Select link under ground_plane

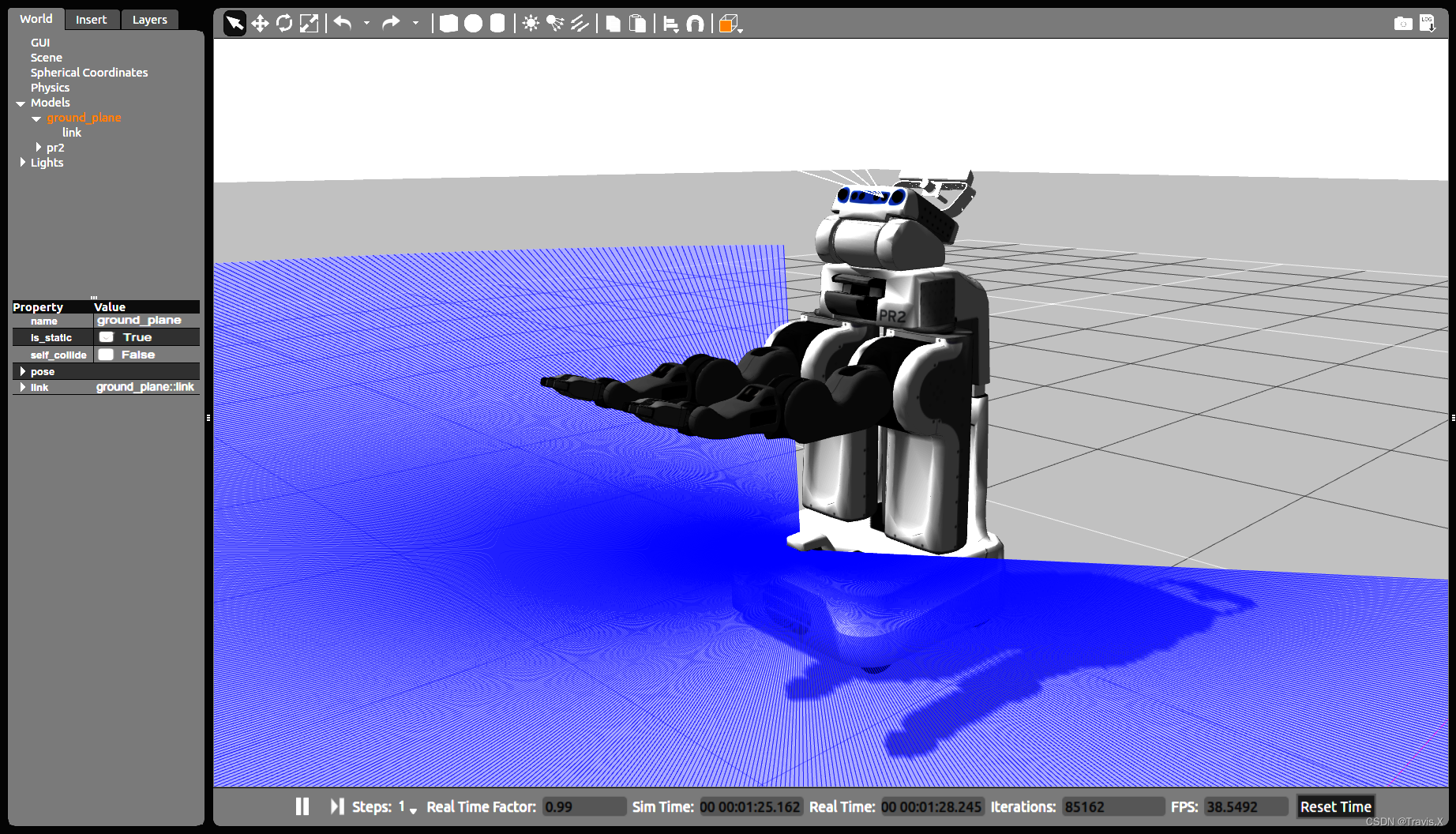(x=72, y=133)
